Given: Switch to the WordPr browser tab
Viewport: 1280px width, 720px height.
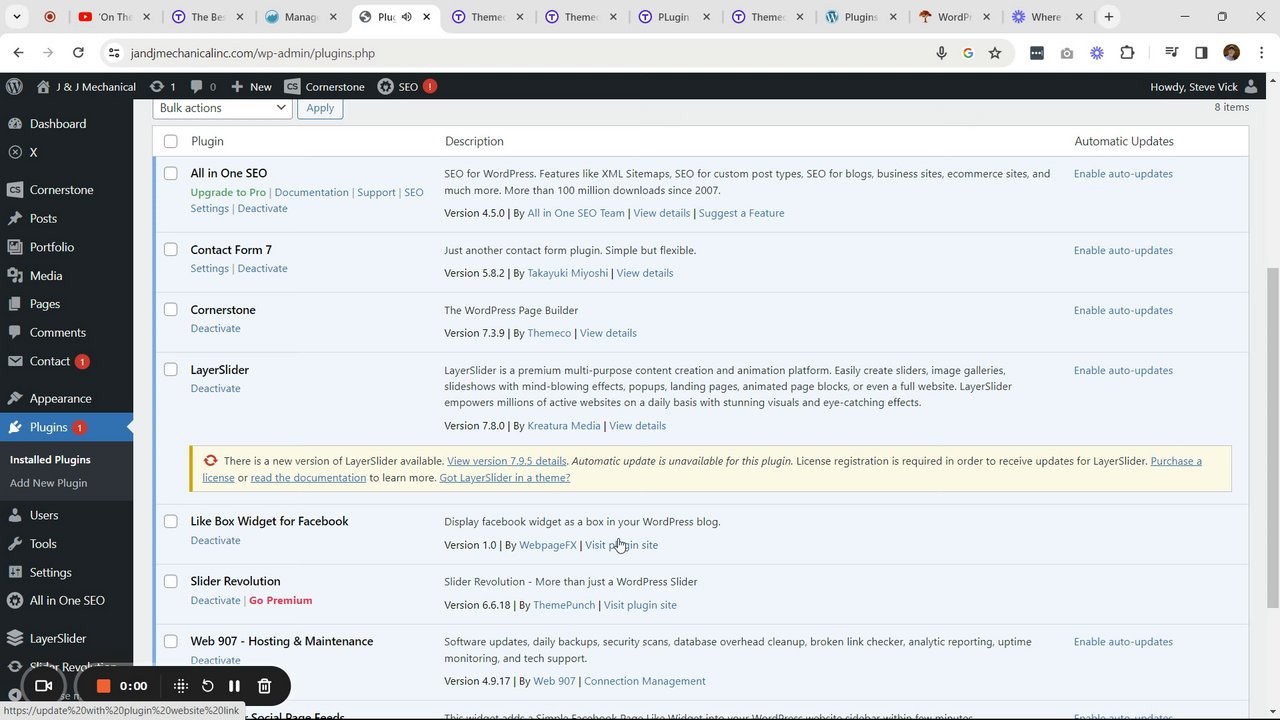Looking at the screenshot, I should (952, 17).
